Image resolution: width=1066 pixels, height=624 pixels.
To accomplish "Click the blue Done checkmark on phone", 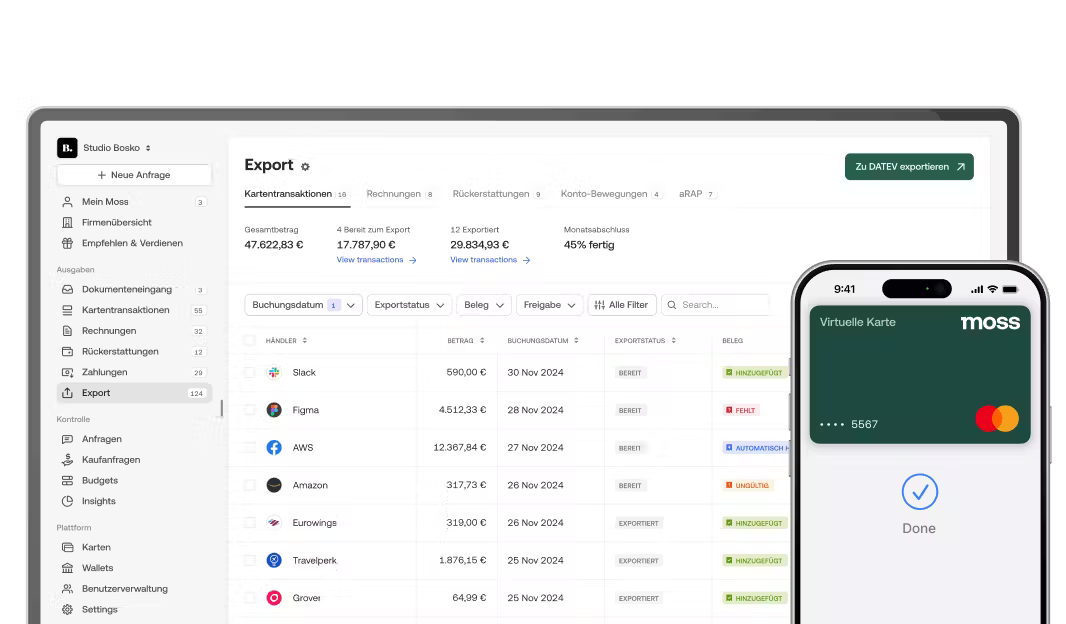I will click(x=920, y=492).
